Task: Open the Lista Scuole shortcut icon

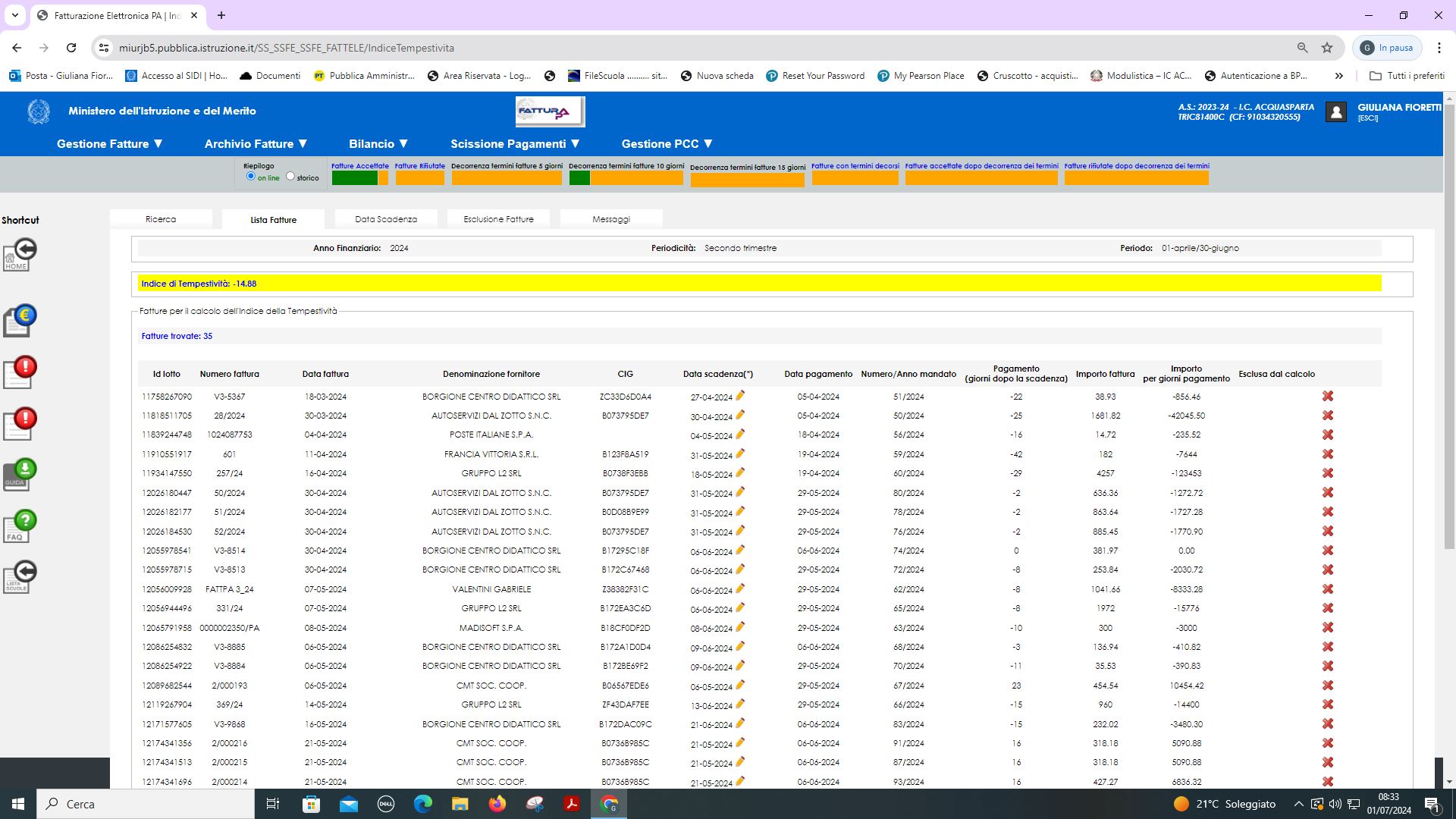Action: coord(20,577)
